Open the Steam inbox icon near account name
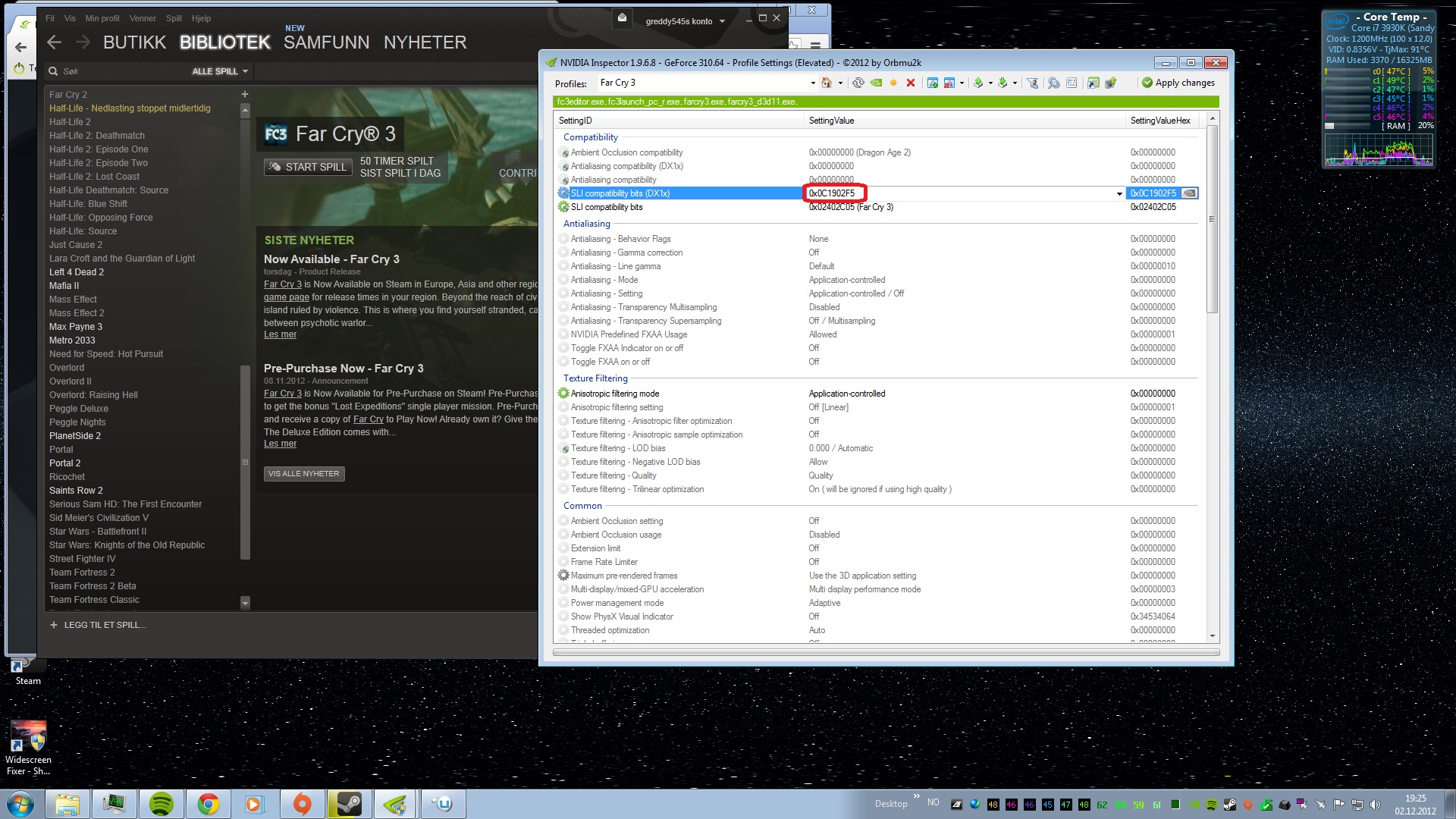1456x819 pixels. 622,18
